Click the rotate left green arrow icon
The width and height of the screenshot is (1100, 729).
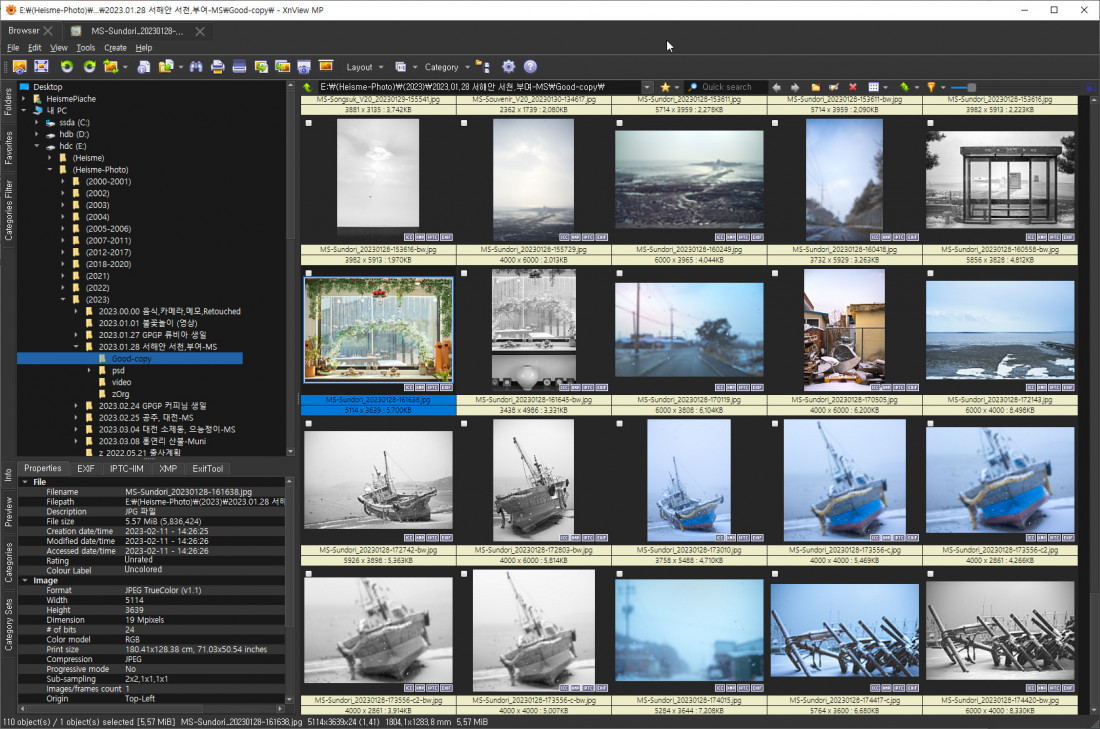67,67
